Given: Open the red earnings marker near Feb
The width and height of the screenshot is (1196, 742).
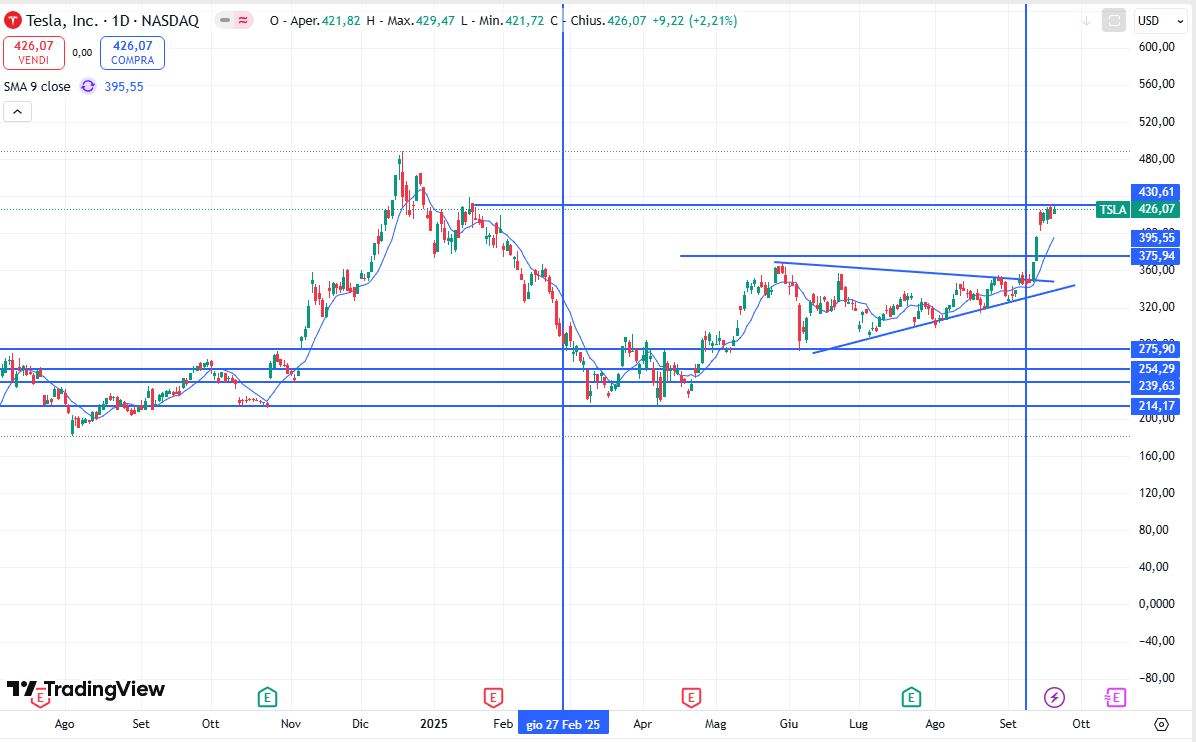Looking at the screenshot, I should coord(493,696).
